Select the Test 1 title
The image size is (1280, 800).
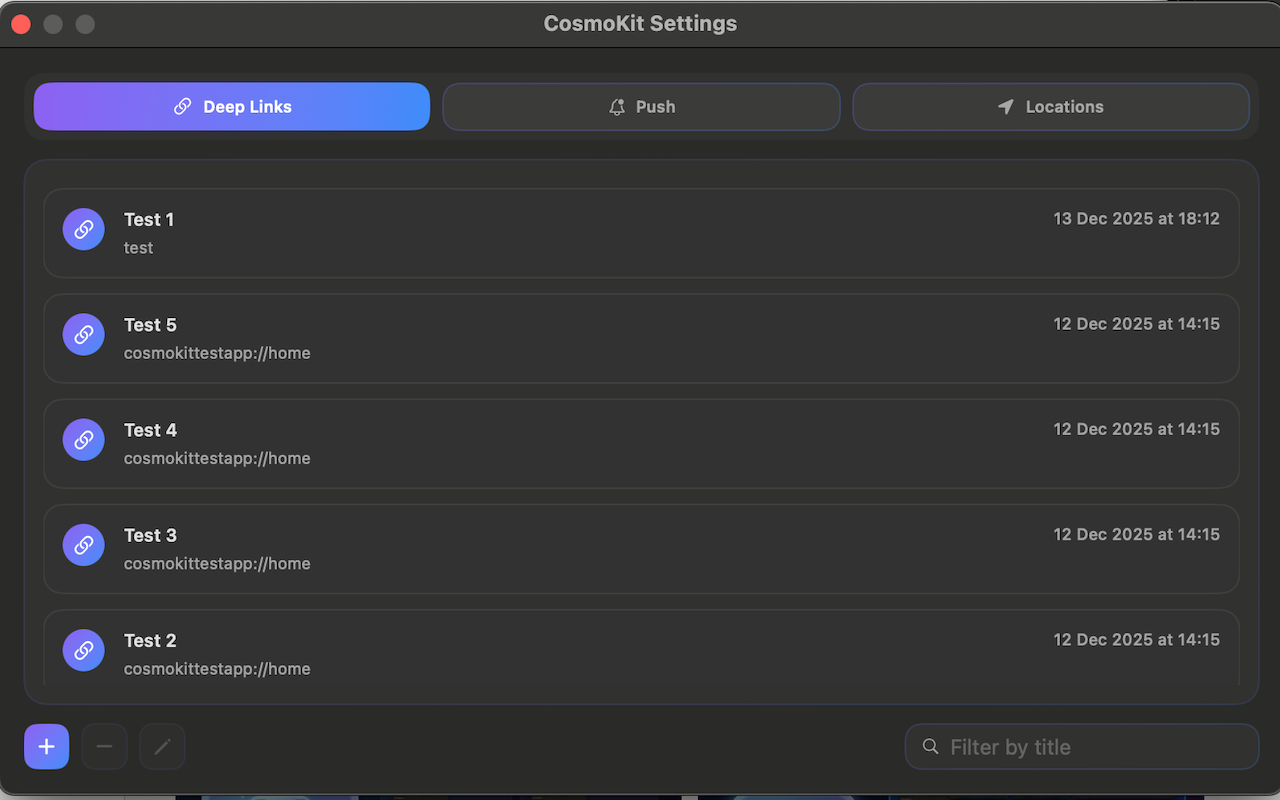149,219
